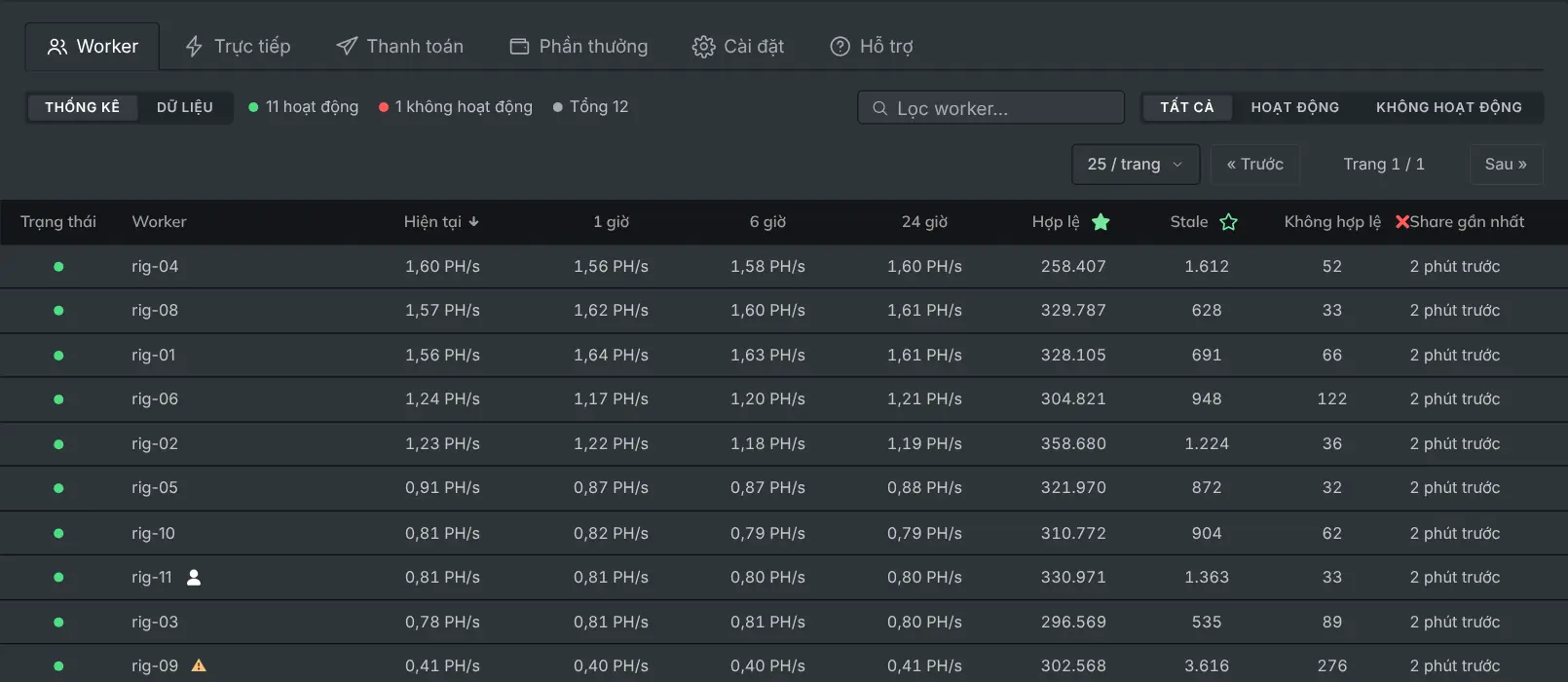Image resolution: width=1568 pixels, height=682 pixels.
Task: Click the green star Hợp lệ icon
Action: tap(1101, 222)
